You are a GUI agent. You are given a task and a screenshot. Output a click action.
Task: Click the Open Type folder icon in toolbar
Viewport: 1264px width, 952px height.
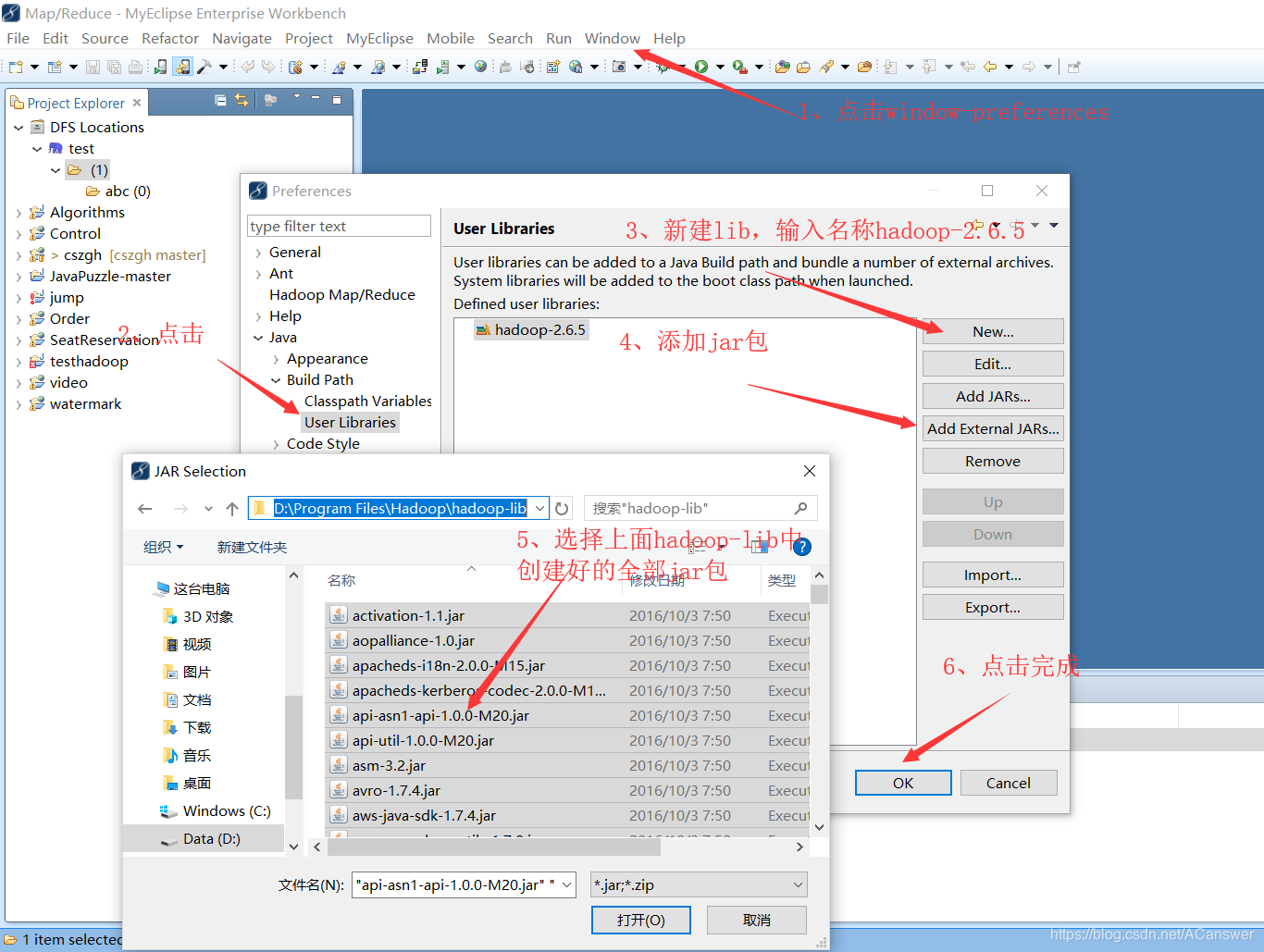782,67
